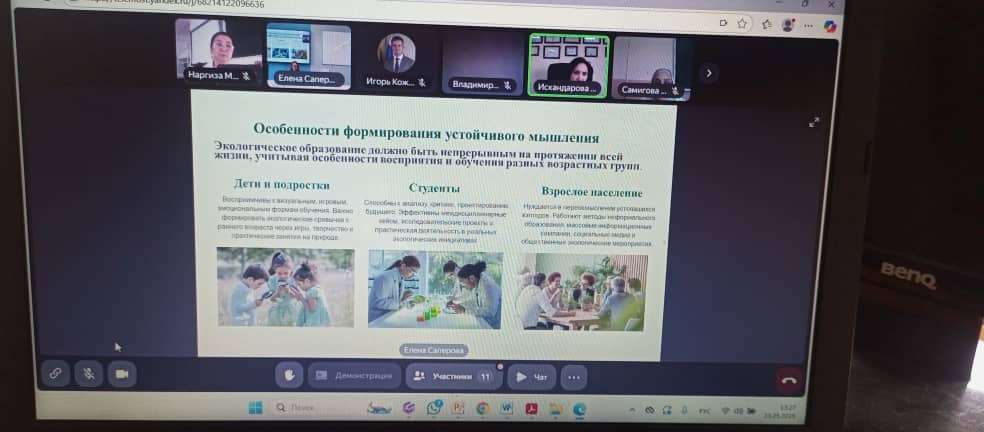Click the adults meeting photo in slide

coord(583,292)
